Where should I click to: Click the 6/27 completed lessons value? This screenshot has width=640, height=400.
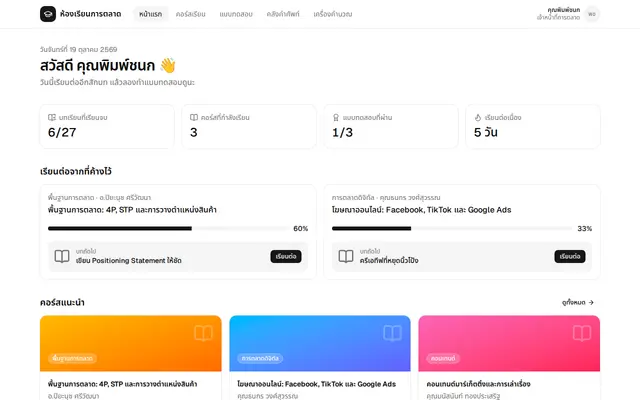(x=62, y=132)
